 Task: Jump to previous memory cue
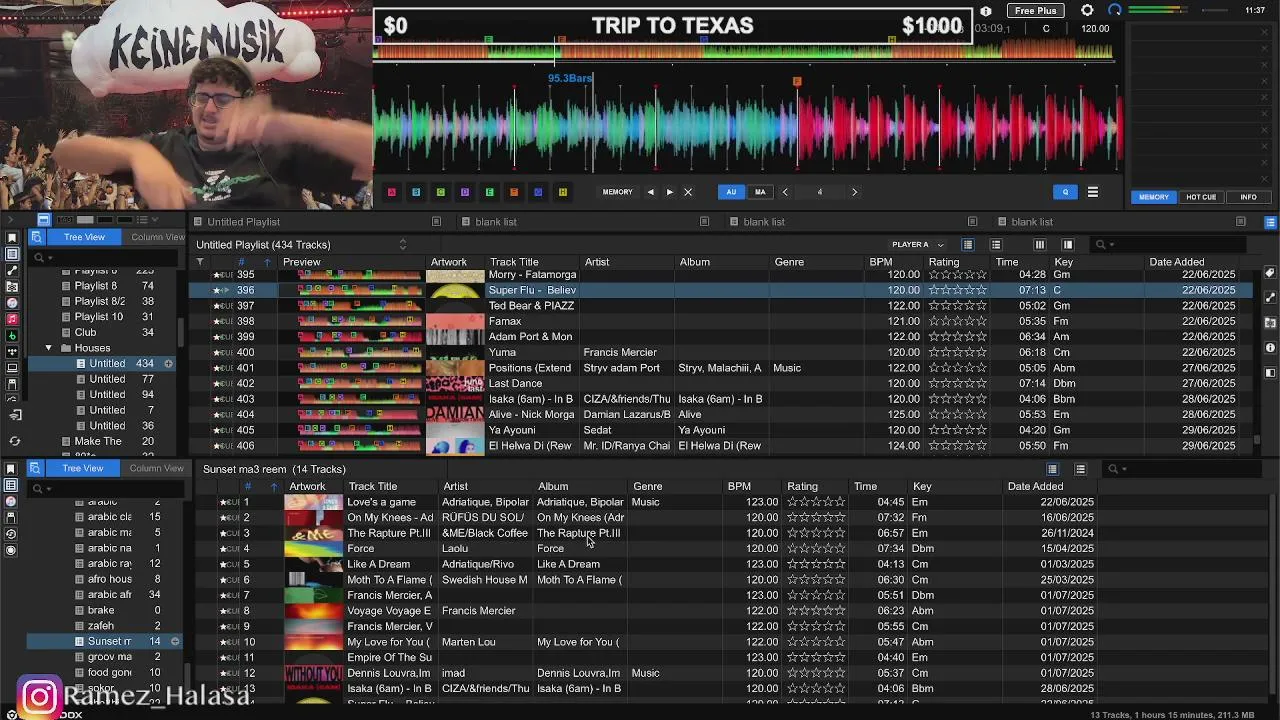[x=650, y=192]
